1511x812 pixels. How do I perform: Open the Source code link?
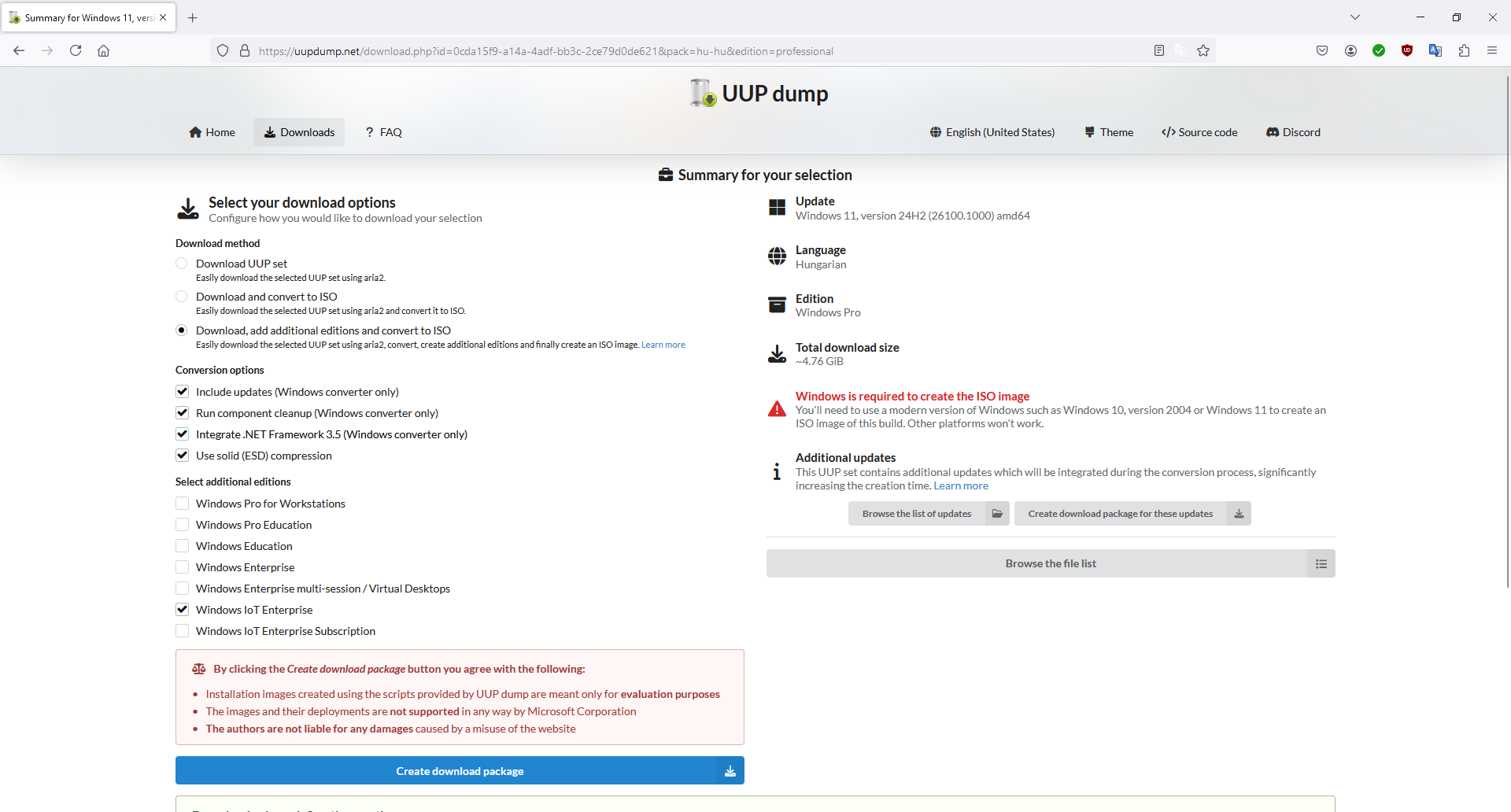pos(1199,132)
